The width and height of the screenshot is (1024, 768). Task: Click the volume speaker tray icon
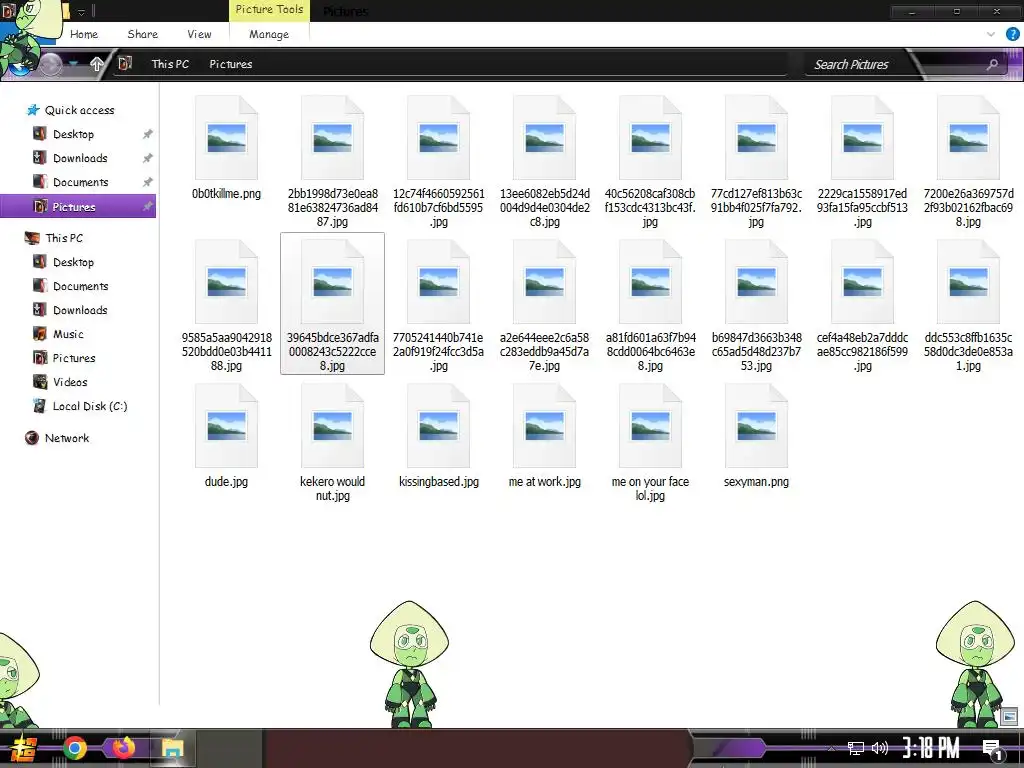pyautogui.click(x=880, y=748)
